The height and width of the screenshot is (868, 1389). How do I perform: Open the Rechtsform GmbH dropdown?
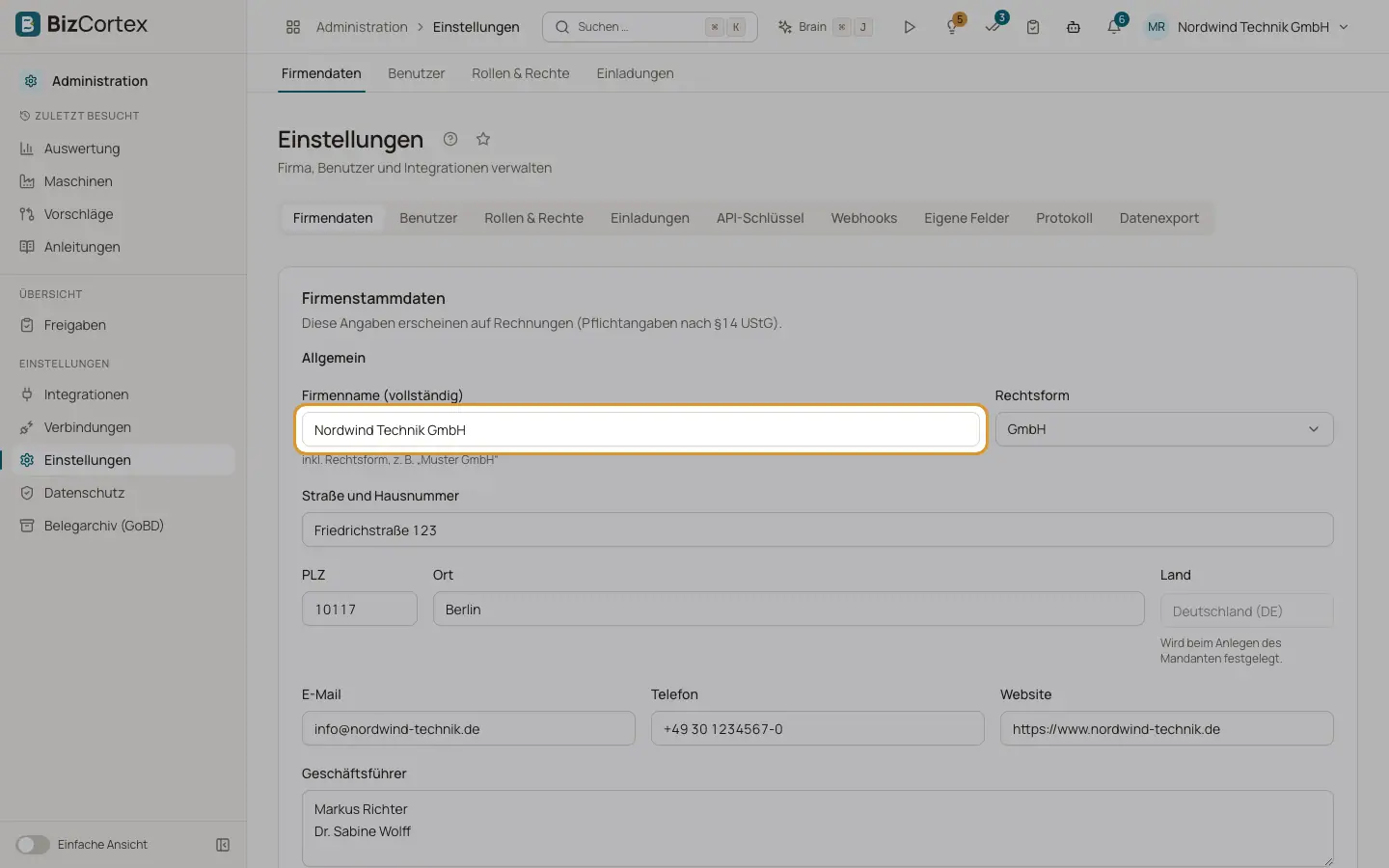[x=1164, y=429]
